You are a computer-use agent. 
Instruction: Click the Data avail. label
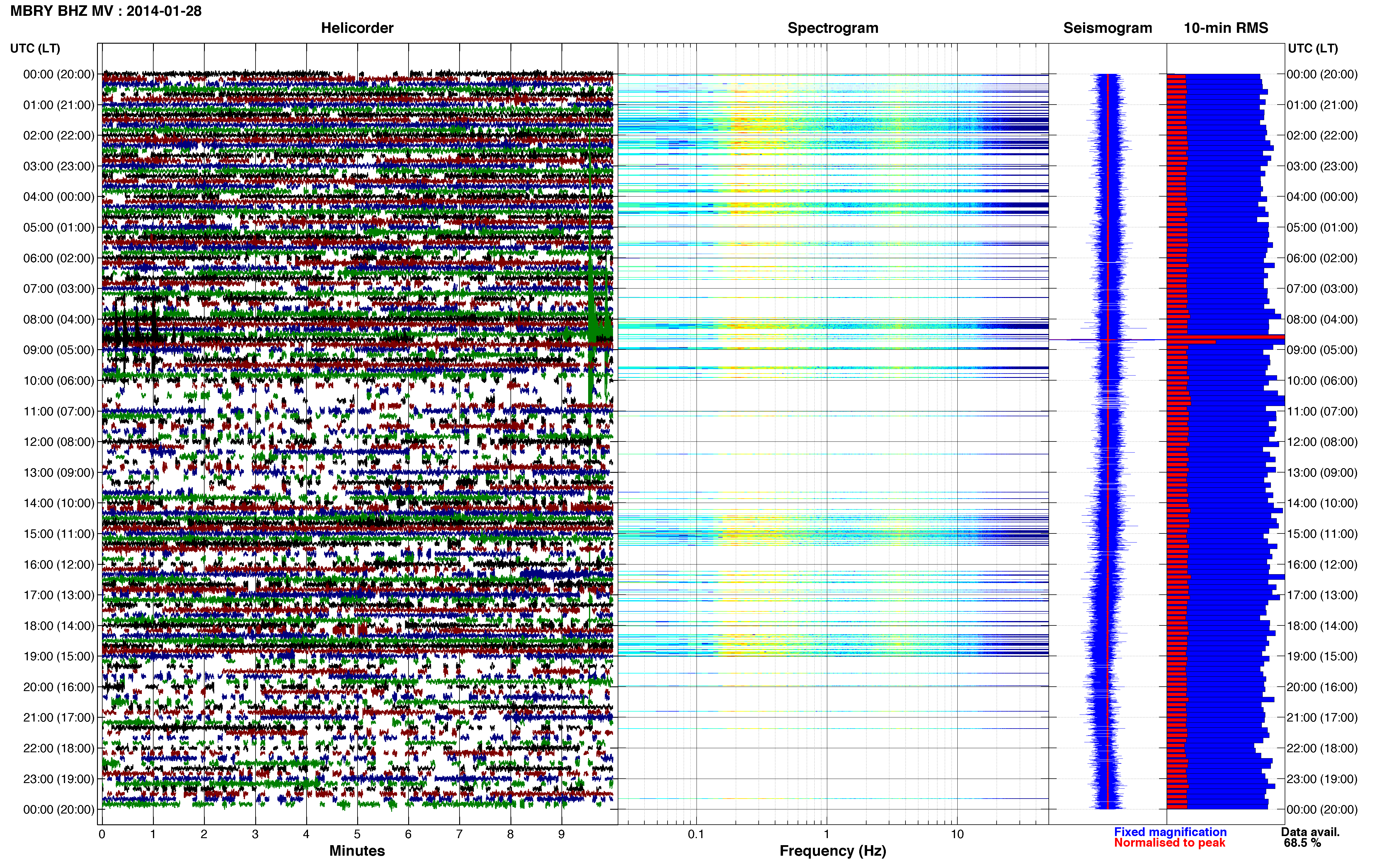pos(1310,832)
